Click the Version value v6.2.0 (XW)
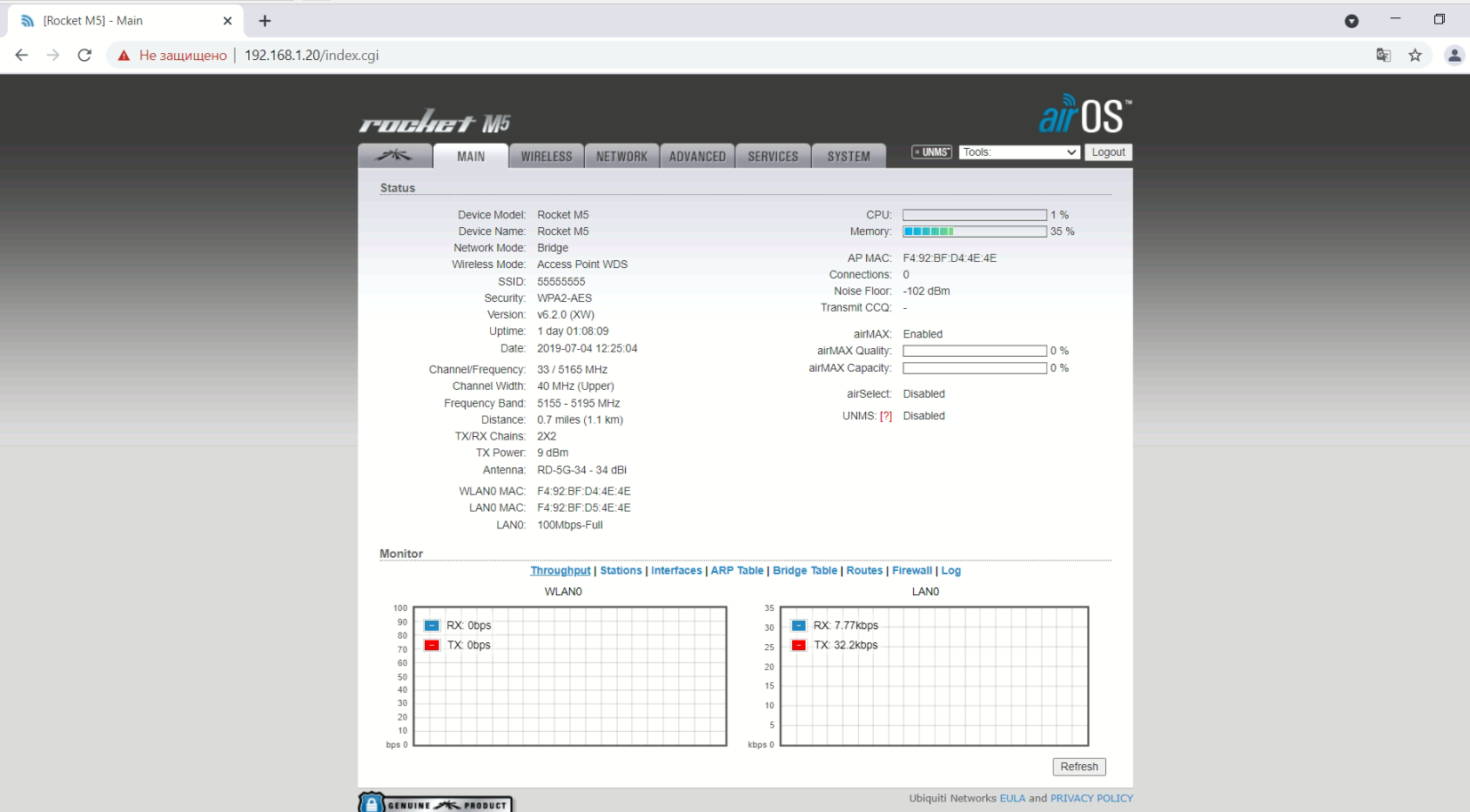The width and height of the screenshot is (1470, 812). click(566, 315)
